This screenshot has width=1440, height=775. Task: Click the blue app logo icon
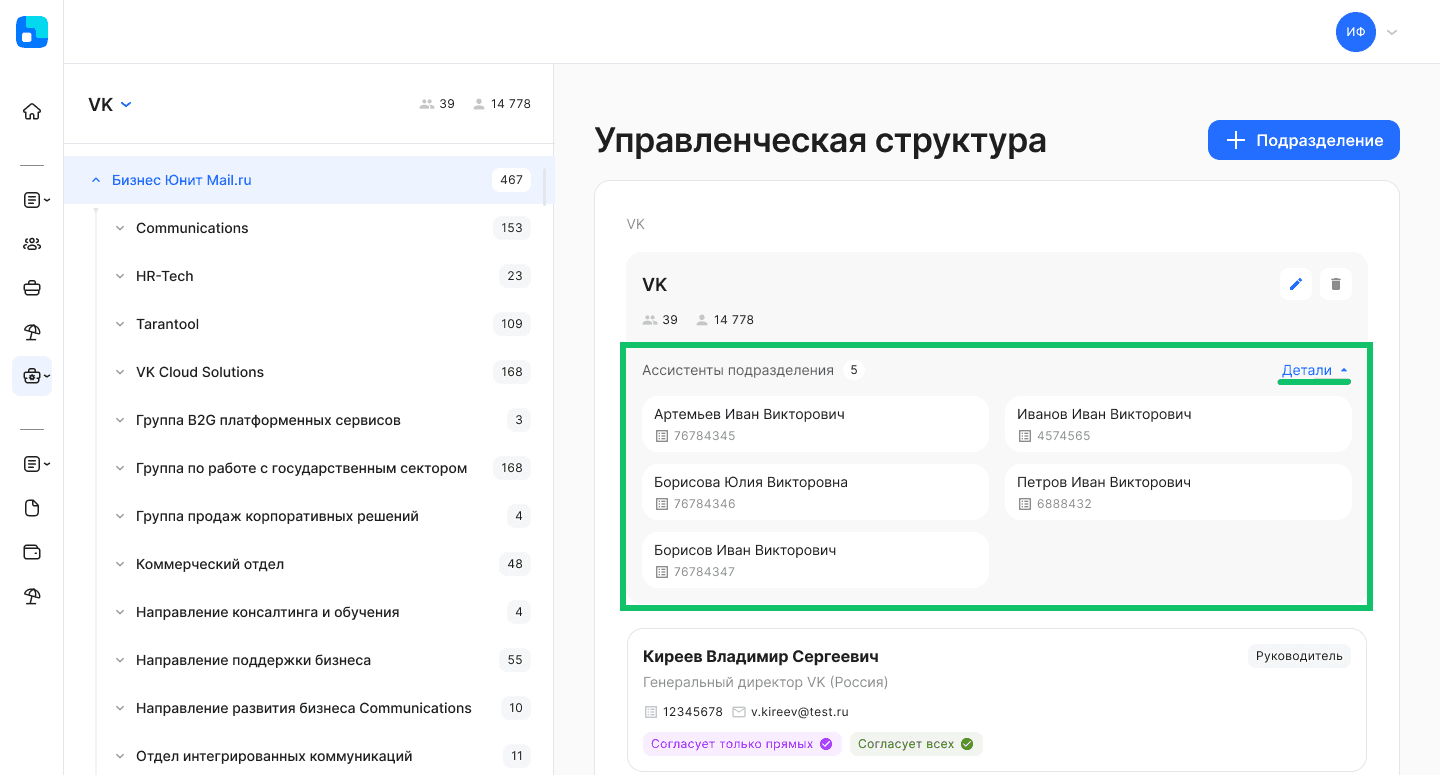pyautogui.click(x=32, y=32)
